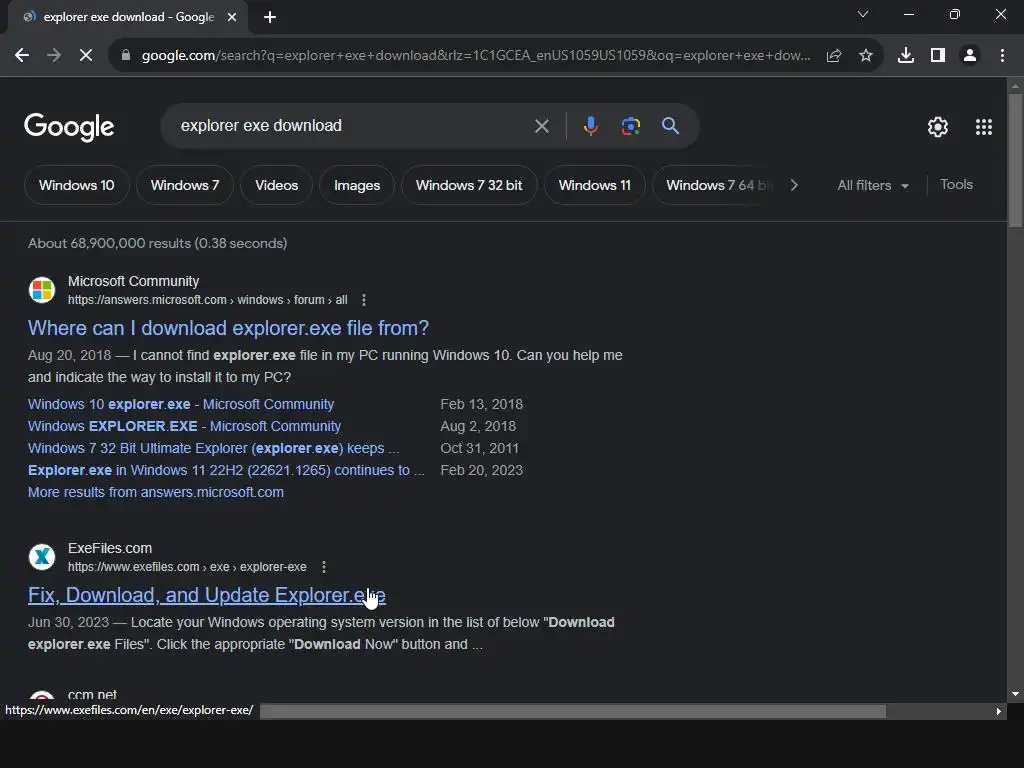Filter results by Windows 10
Image resolution: width=1024 pixels, height=768 pixels.
pyautogui.click(x=76, y=185)
